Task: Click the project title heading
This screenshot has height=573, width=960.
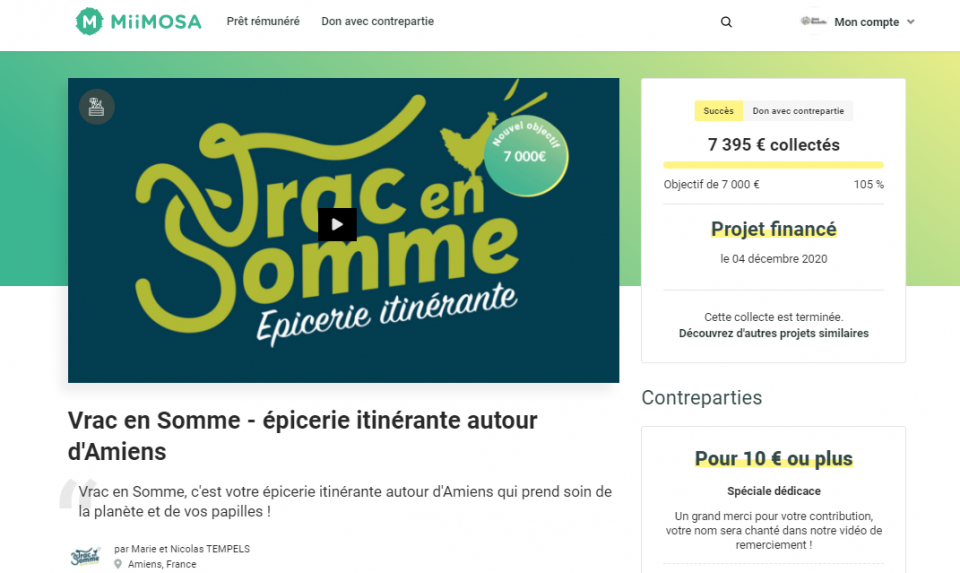Action: (x=302, y=436)
